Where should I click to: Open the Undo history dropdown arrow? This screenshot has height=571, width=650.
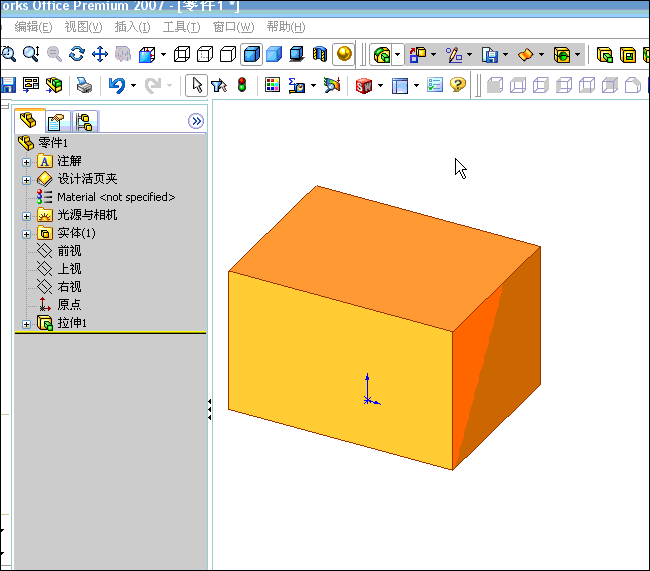(133, 85)
